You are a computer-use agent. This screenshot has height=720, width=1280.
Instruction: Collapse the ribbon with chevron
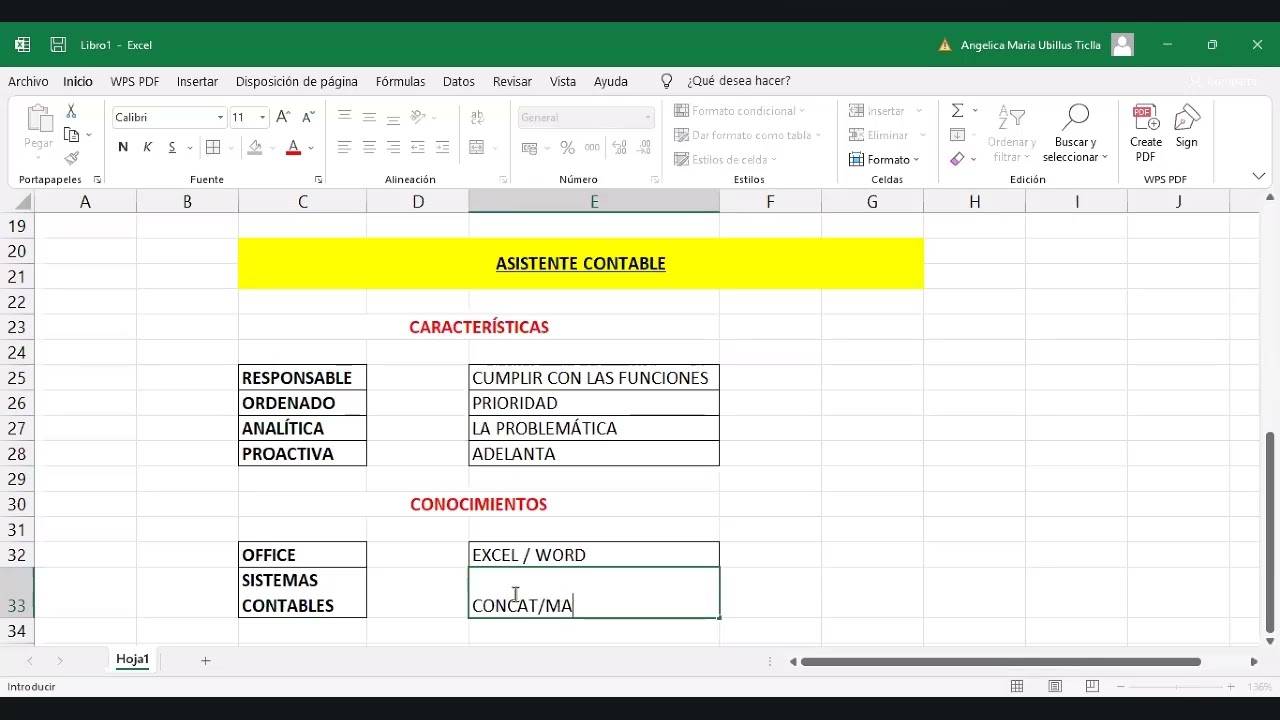click(1258, 176)
